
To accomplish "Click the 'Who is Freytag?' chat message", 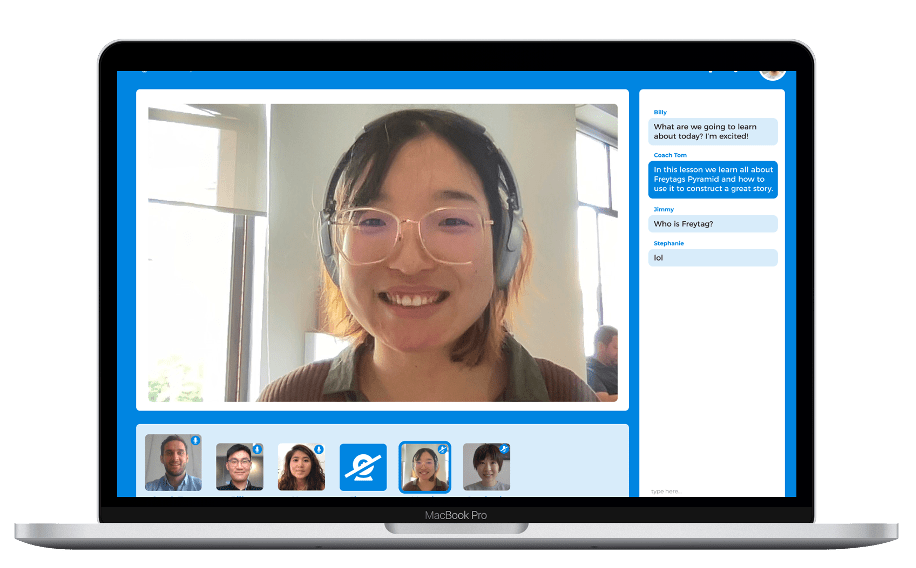I will [713, 224].
